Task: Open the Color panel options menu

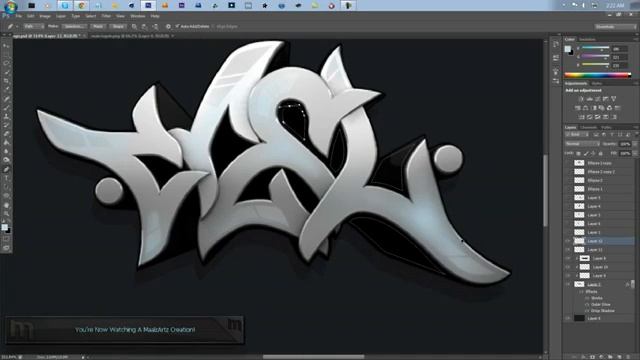Action: (x=636, y=39)
